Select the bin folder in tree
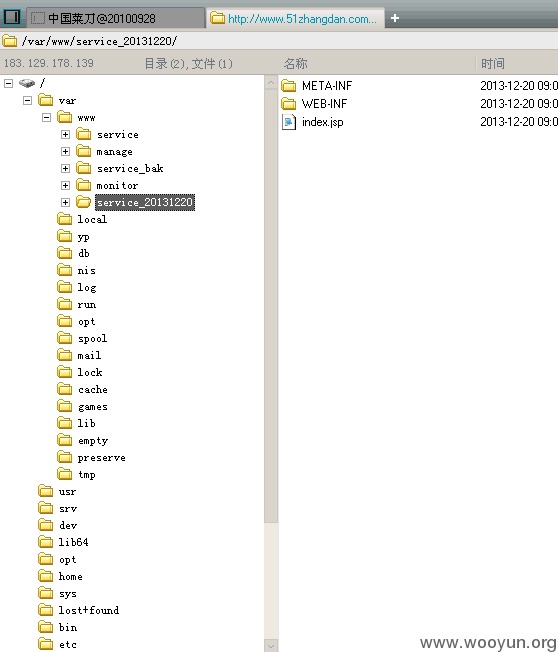This screenshot has height=652, width=558. (x=68, y=627)
